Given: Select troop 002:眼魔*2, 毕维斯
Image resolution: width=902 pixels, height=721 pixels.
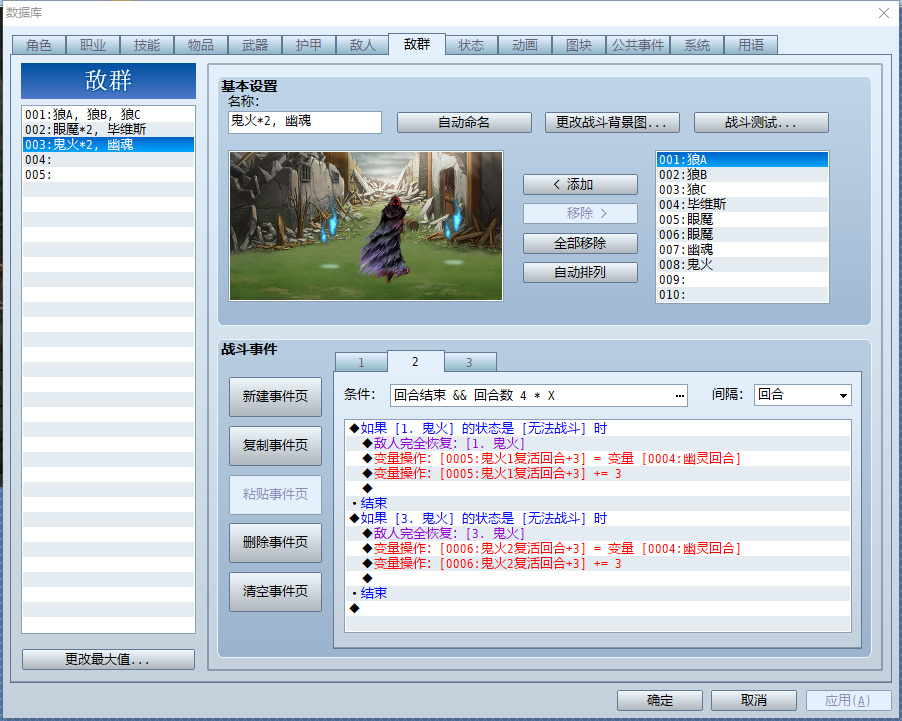Looking at the screenshot, I should (x=109, y=129).
